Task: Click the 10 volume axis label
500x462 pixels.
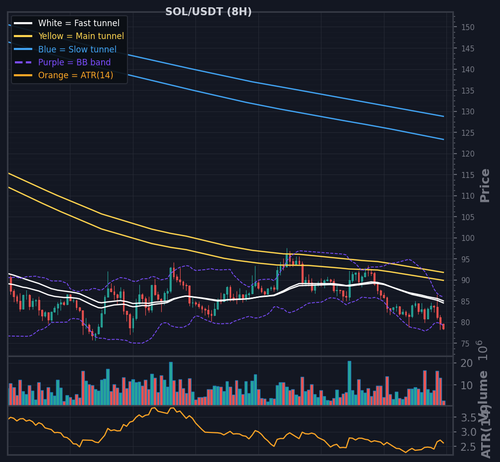Action: [467, 385]
